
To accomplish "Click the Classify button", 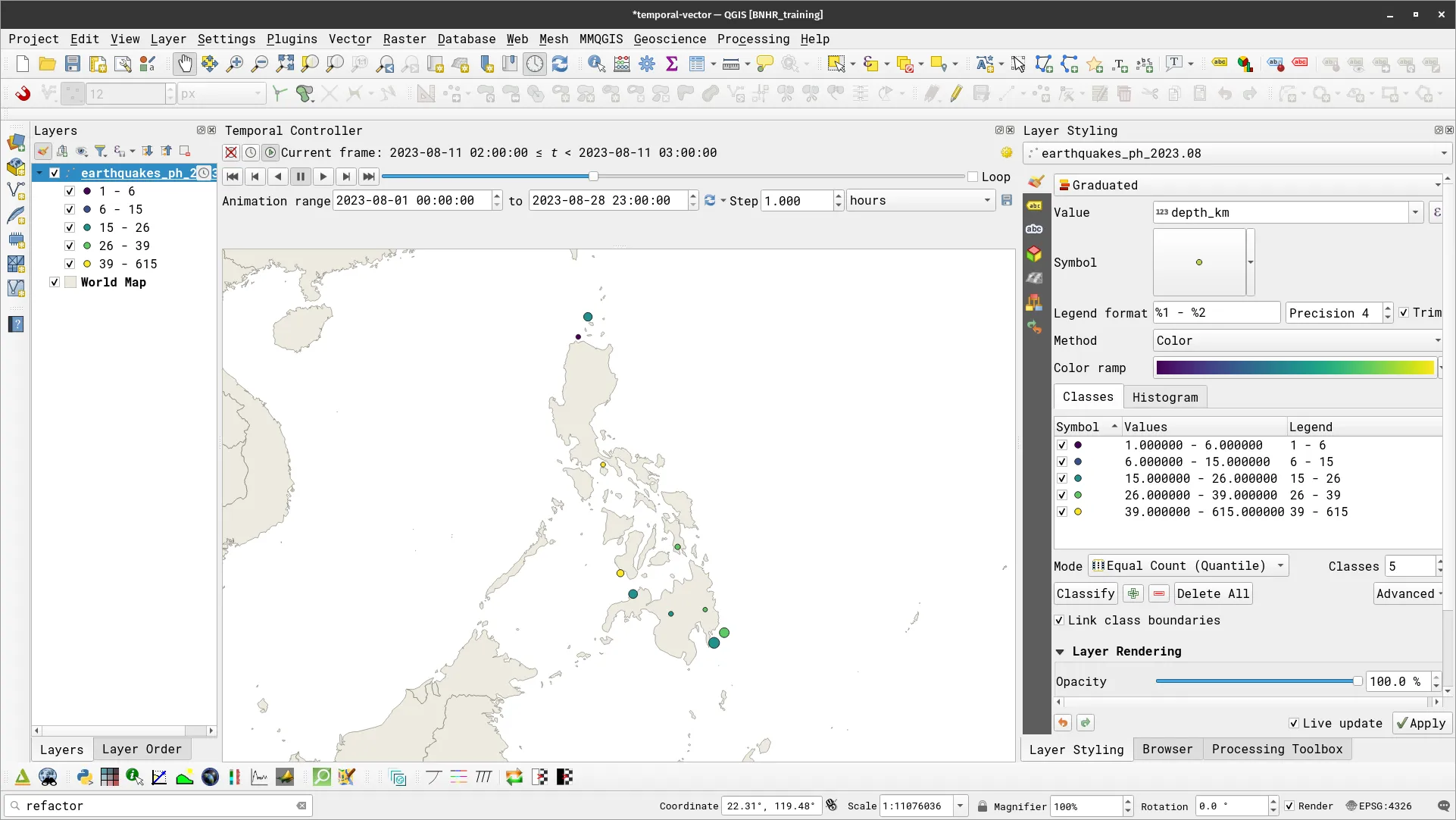I will click(x=1086, y=593).
